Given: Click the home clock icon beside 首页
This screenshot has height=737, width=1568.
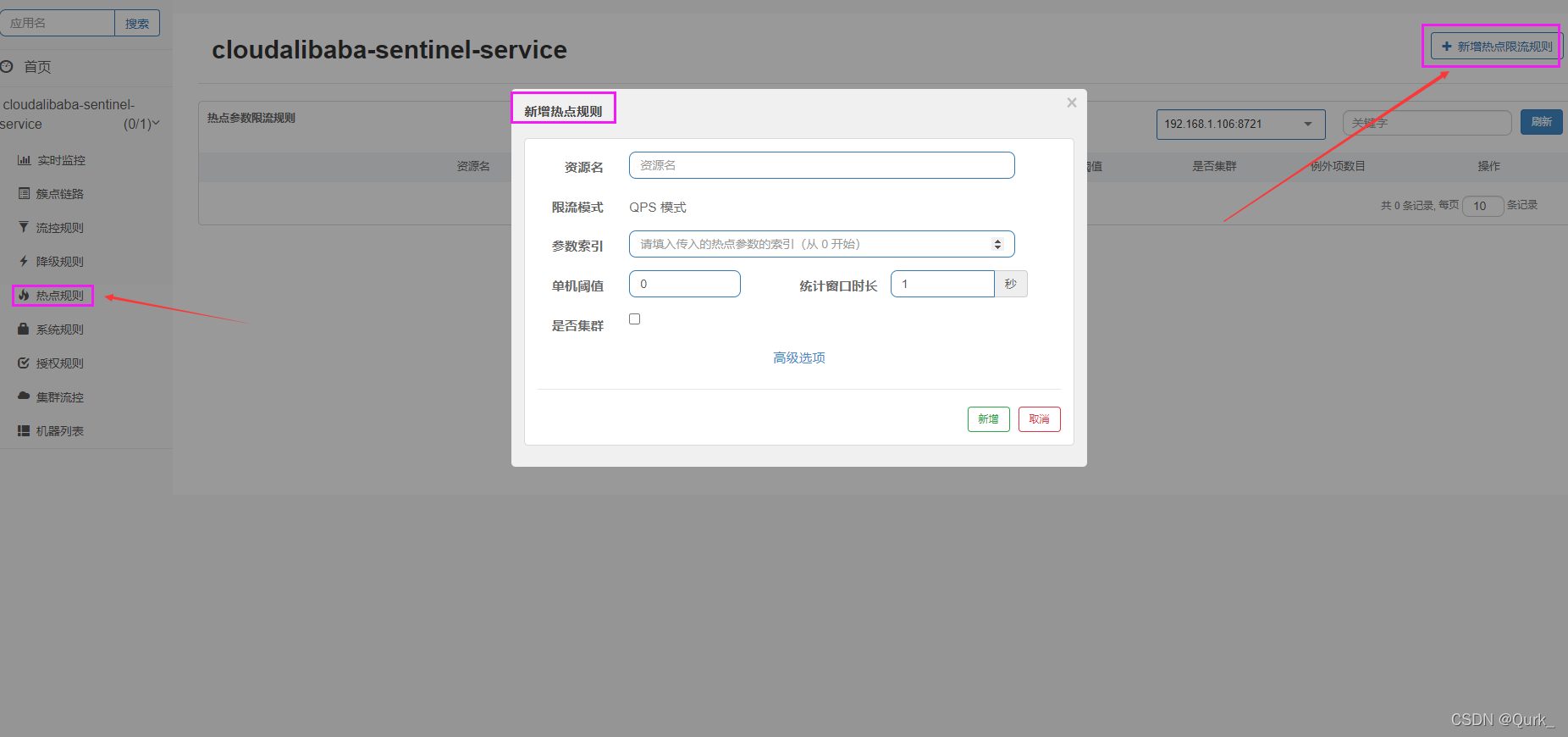Looking at the screenshot, I should pyautogui.click(x=7, y=66).
